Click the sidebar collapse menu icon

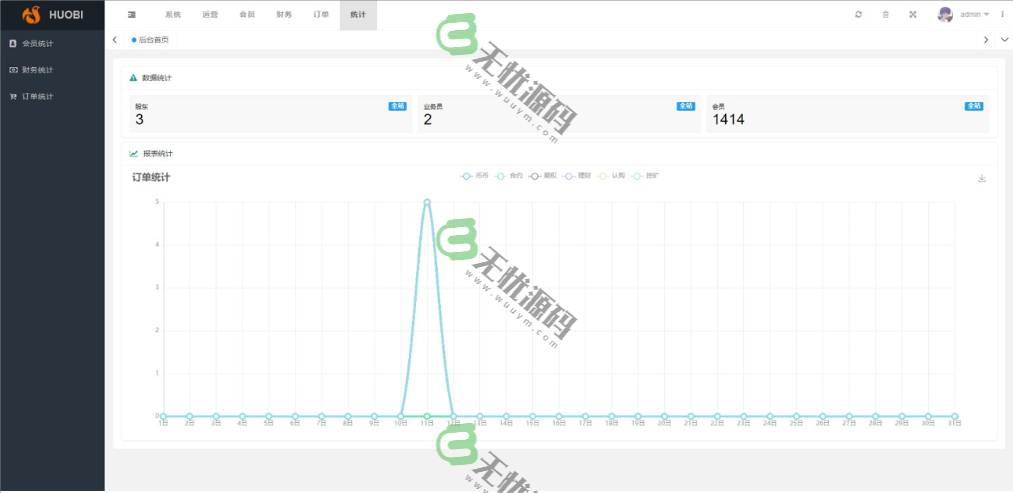pyautogui.click(x=132, y=14)
